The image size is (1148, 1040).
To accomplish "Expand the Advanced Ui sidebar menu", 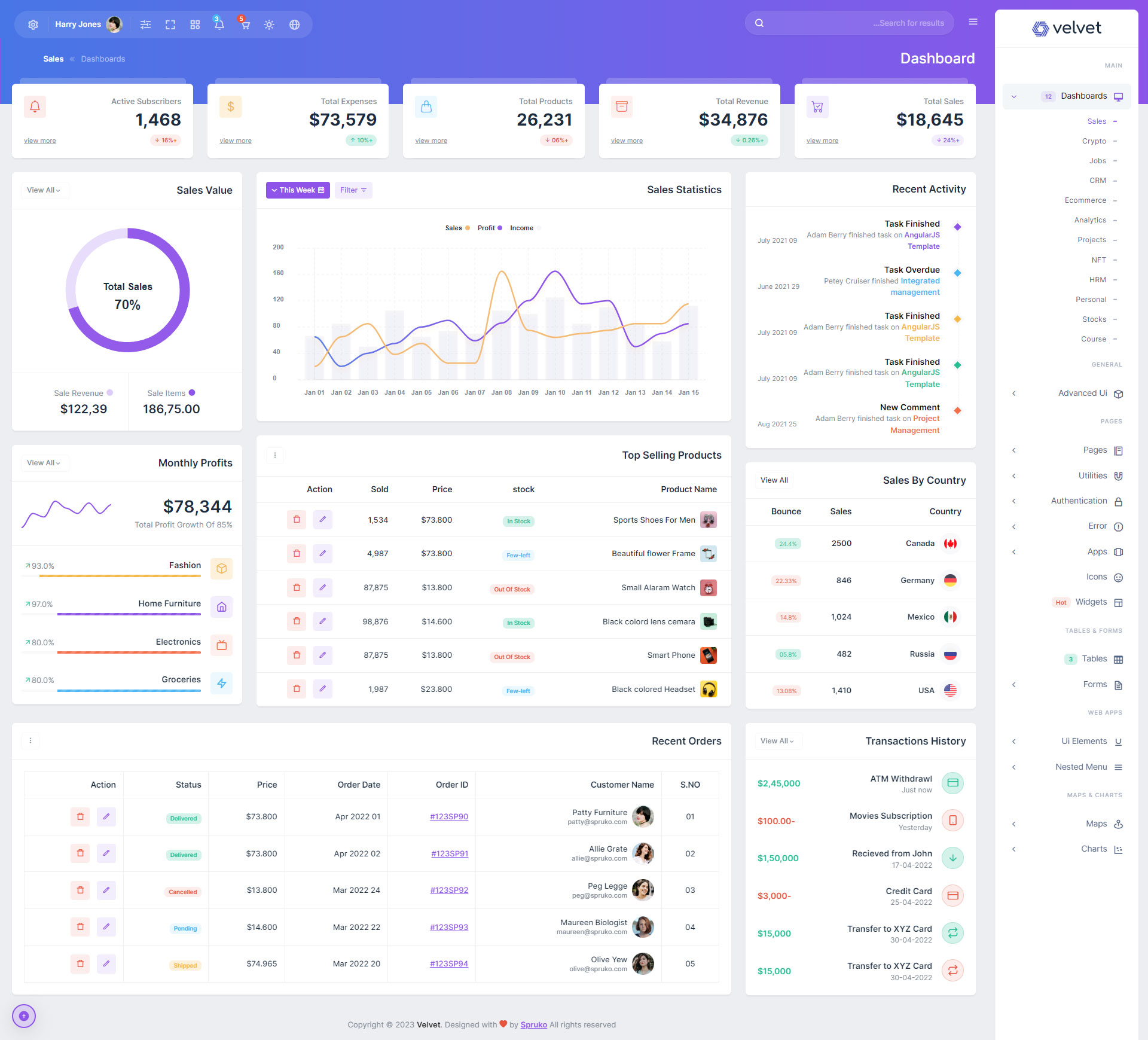I will [1082, 393].
